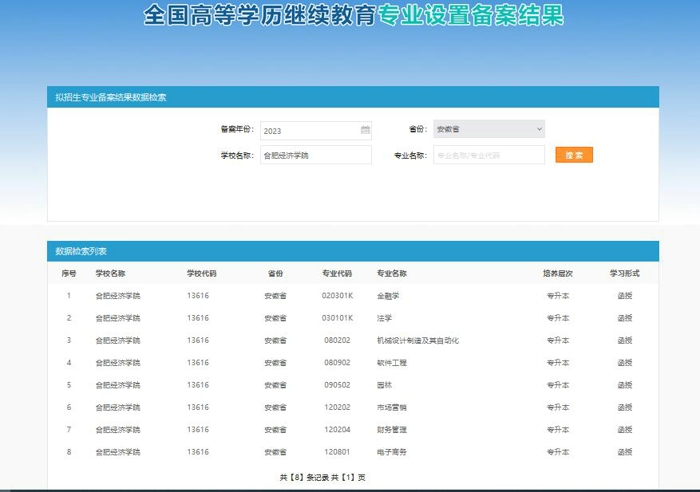The image size is (700, 492).
Task: Select the 专业名称 column header
Action: (x=392, y=273)
